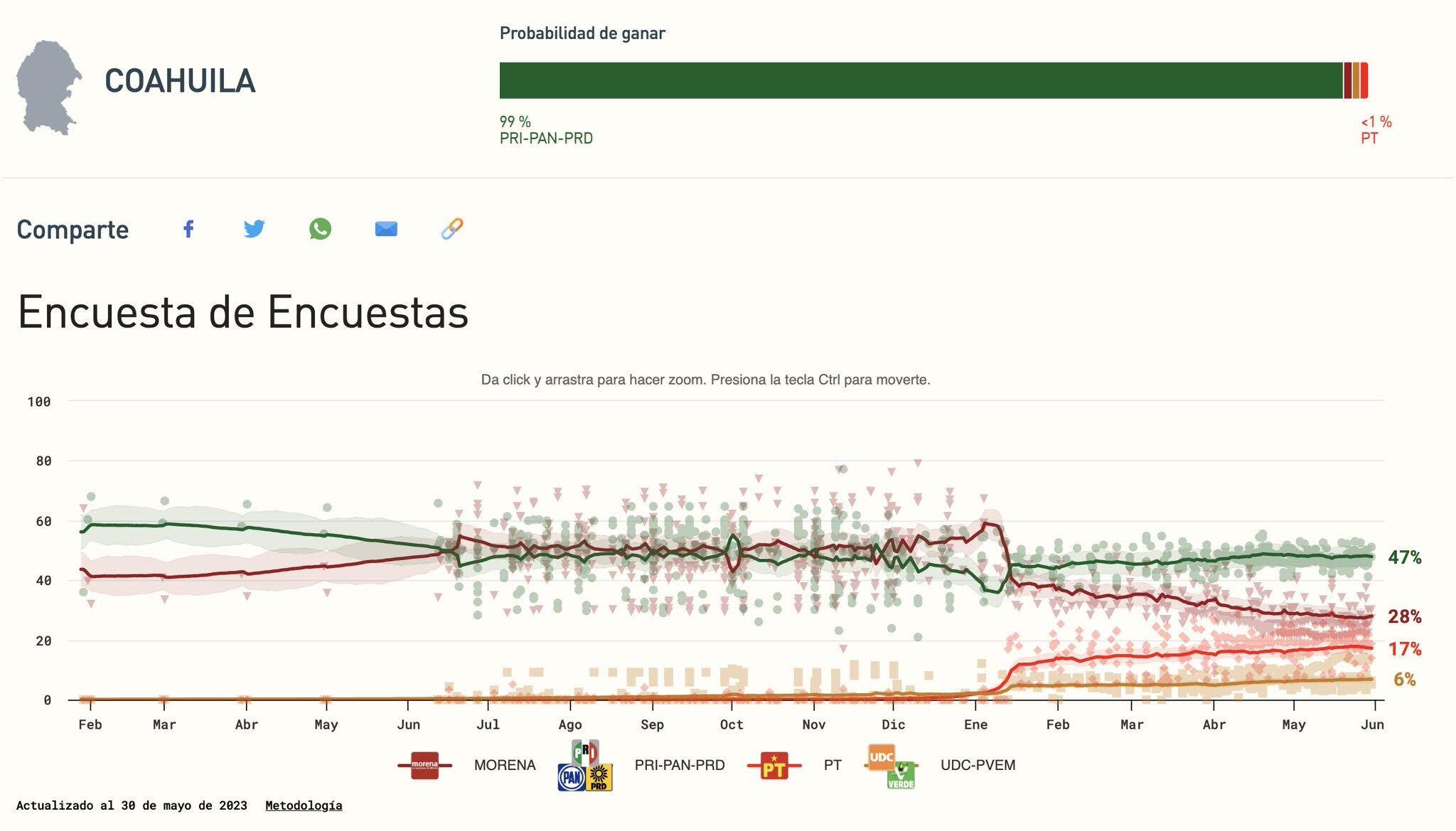Screen dimensions: 1456x831
Task: Share through WhatsApp
Action: pyautogui.click(x=320, y=229)
